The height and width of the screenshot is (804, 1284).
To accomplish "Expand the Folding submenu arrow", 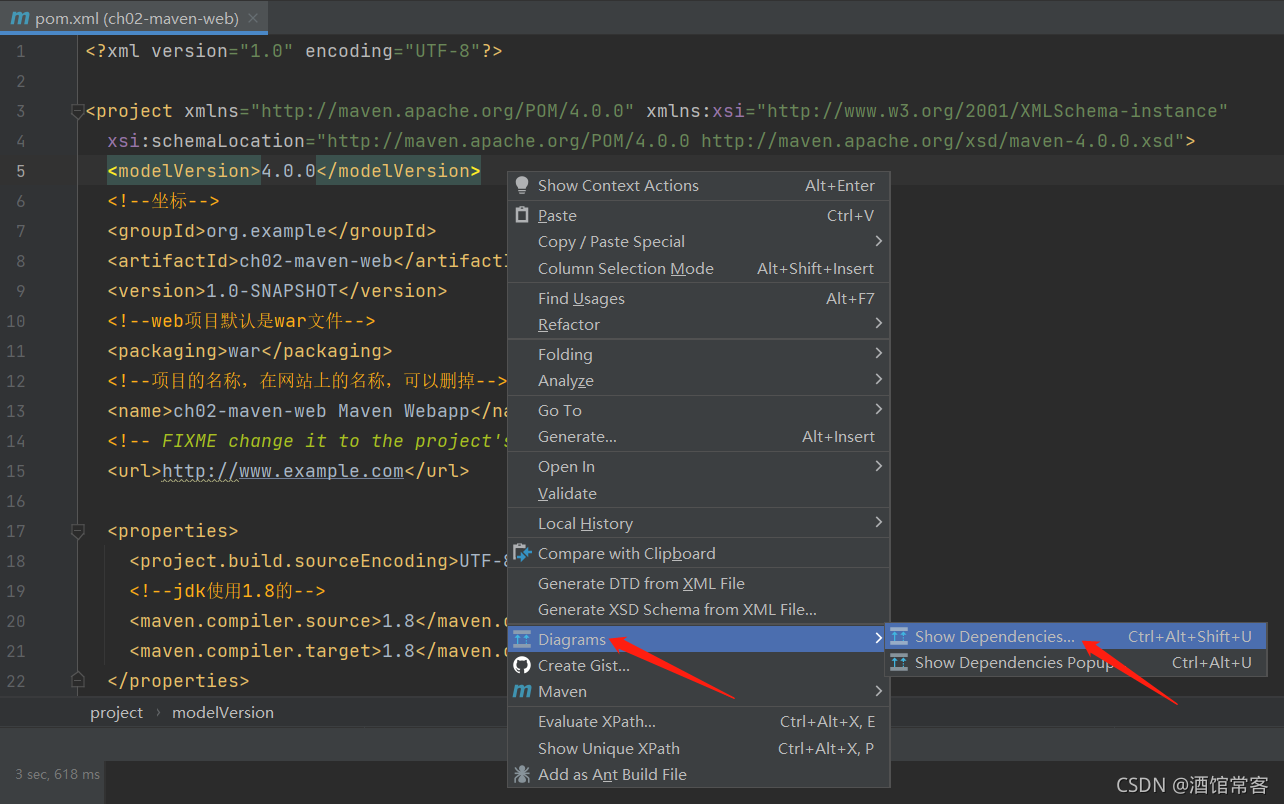I will point(878,354).
